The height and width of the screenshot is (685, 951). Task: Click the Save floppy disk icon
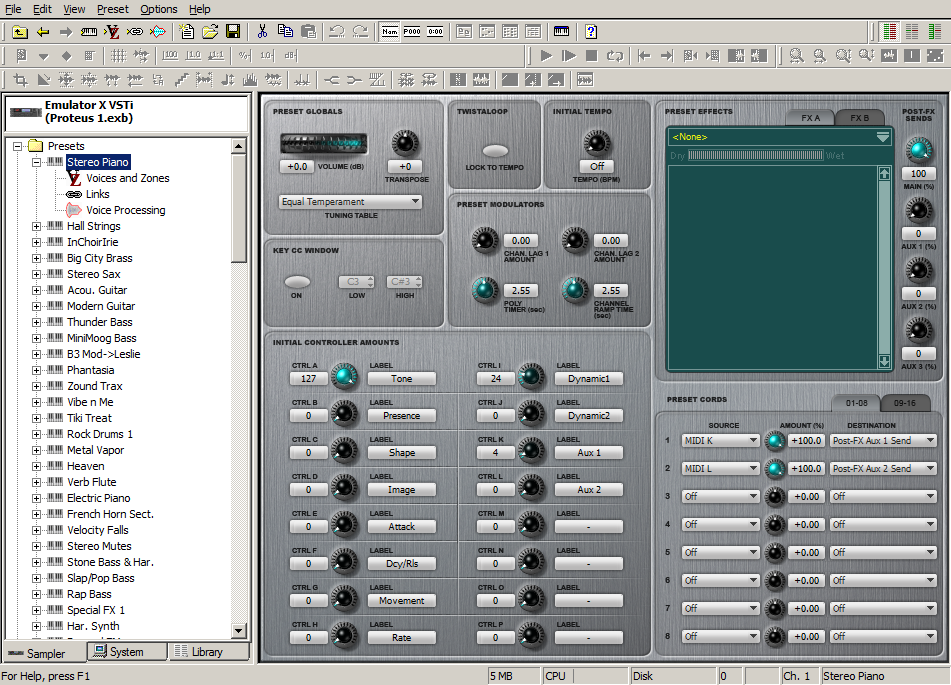(x=233, y=31)
